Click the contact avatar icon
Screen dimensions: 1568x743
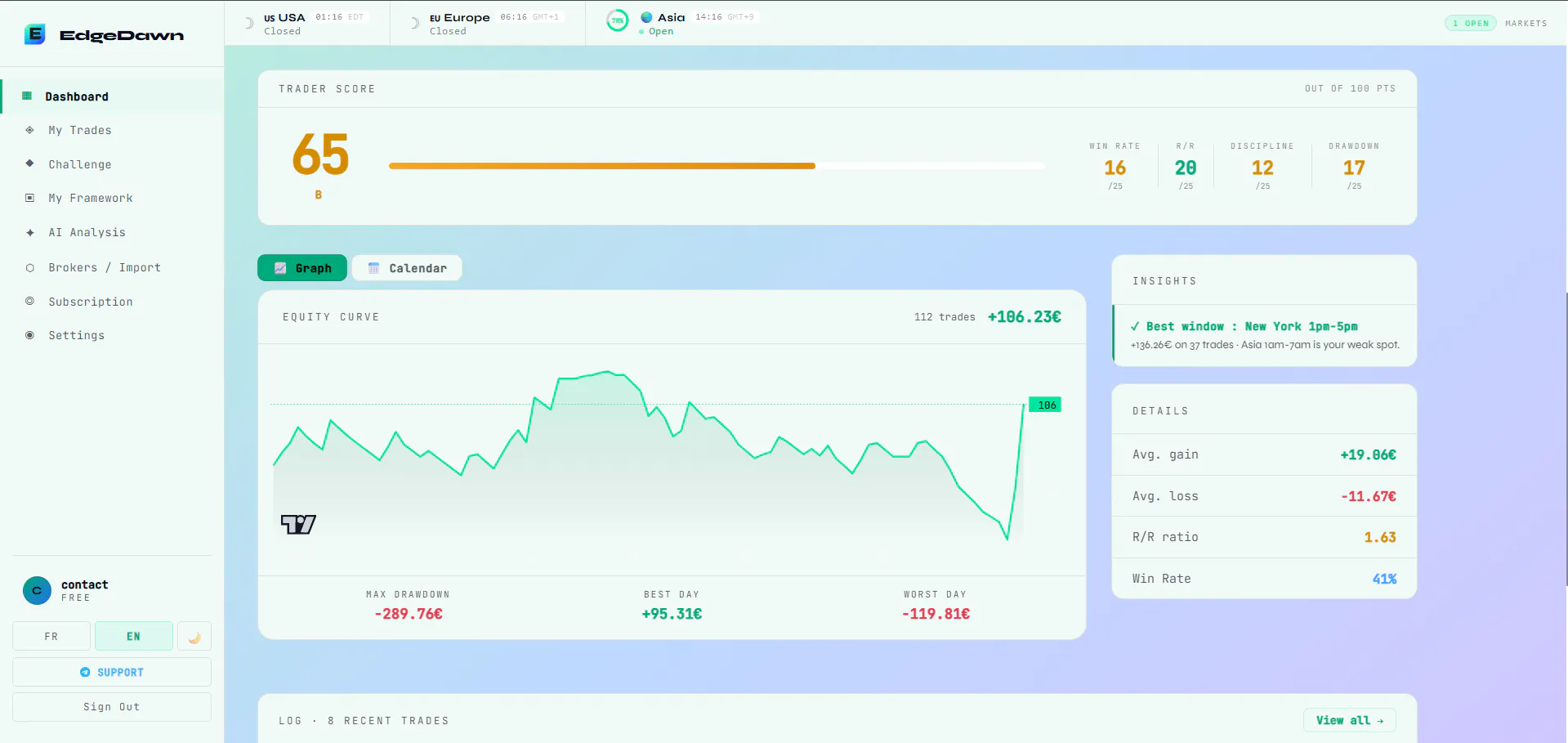point(37,590)
